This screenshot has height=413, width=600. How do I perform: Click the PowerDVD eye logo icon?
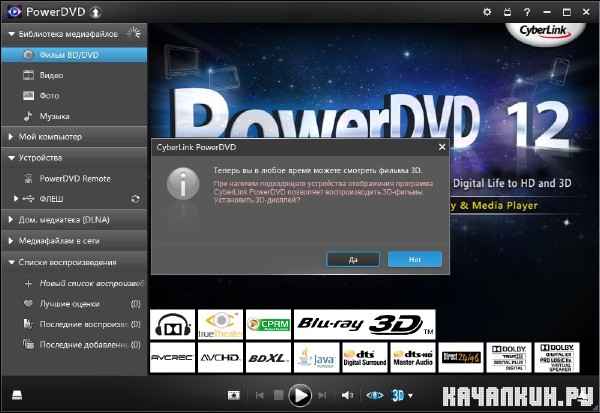pyautogui.click(x=14, y=12)
